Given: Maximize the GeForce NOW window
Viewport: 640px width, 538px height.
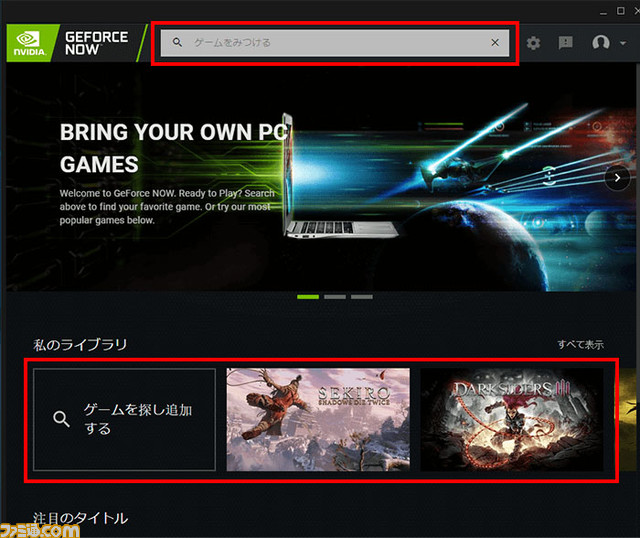Looking at the screenshot, I should (x=620, y=11).
